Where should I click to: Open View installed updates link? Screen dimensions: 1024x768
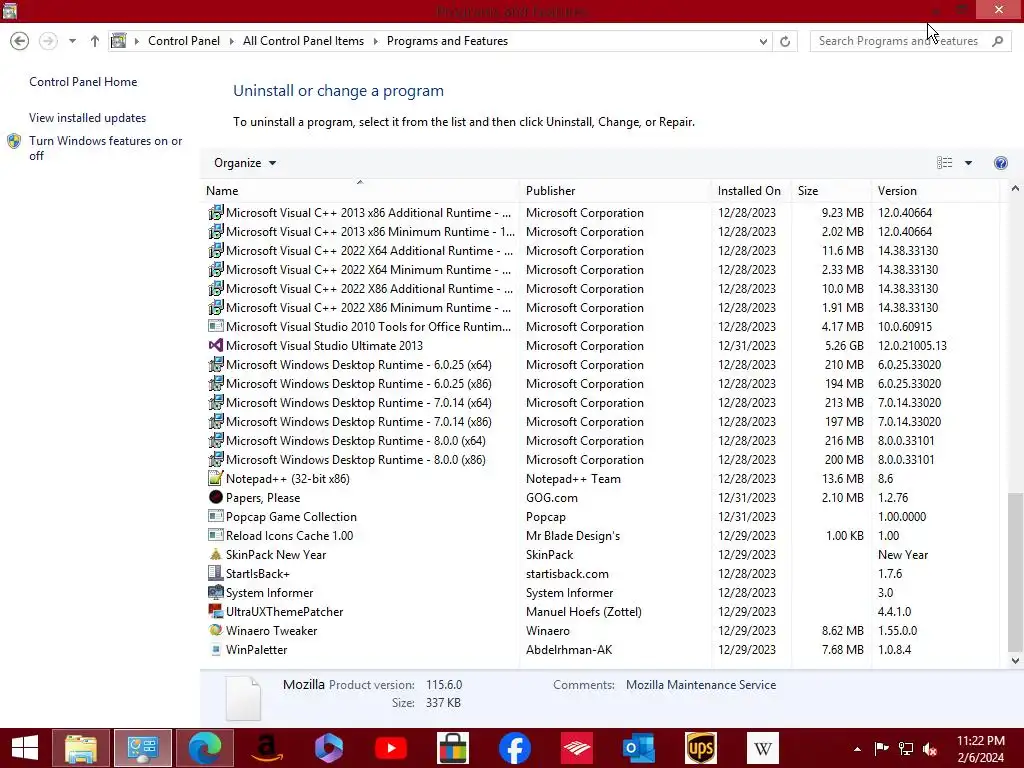[88, 118]
